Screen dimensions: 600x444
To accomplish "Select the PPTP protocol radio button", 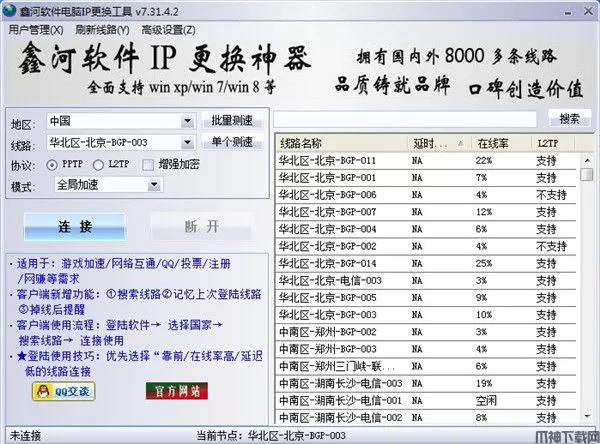I will point(52,165).
